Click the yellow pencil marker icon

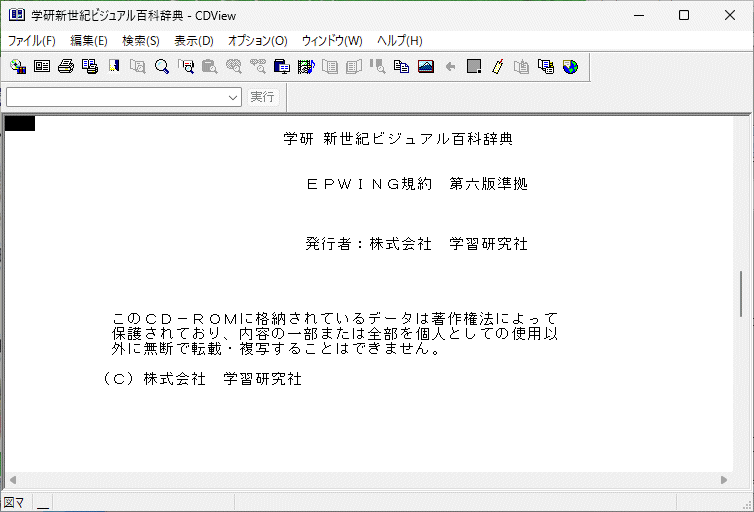point(498,66)
